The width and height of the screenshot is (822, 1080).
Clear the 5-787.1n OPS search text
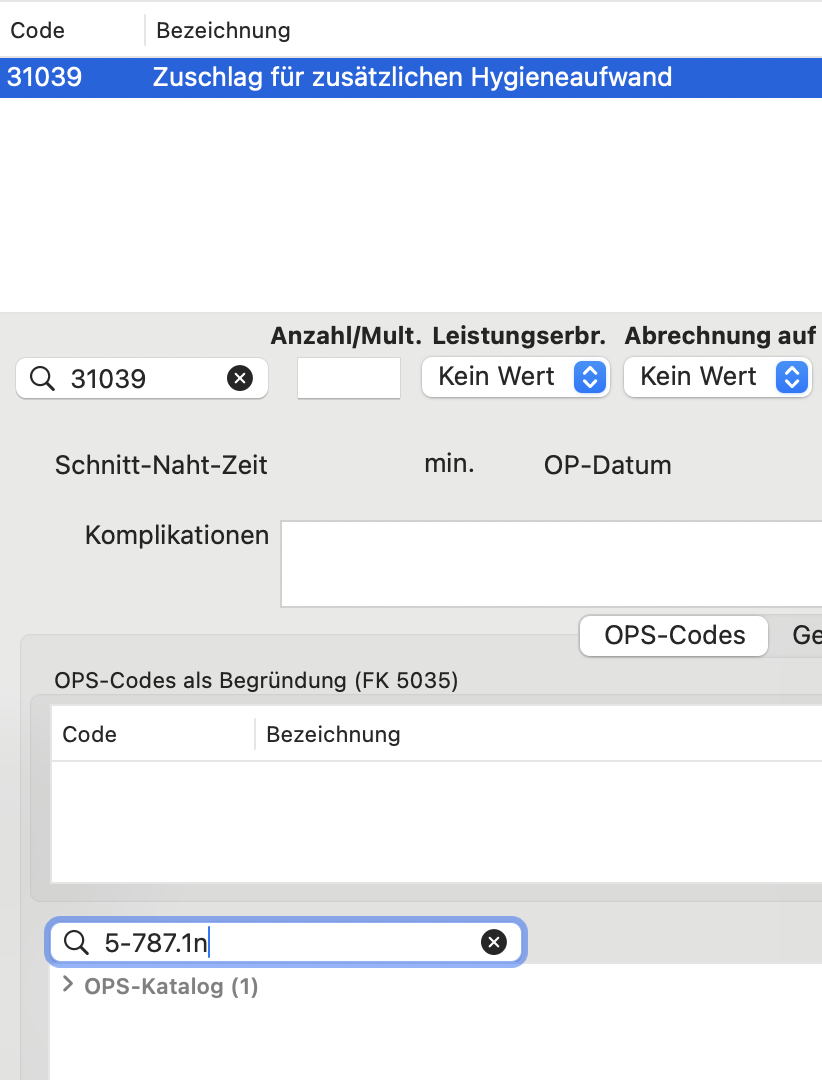pyautogui.click(x=493, y=942)
